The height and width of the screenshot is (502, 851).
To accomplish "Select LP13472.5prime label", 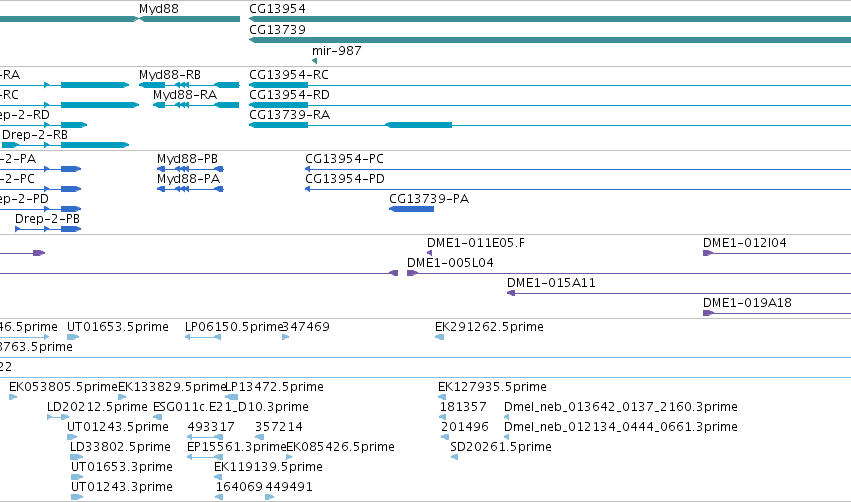I will (x=275, y=387).
